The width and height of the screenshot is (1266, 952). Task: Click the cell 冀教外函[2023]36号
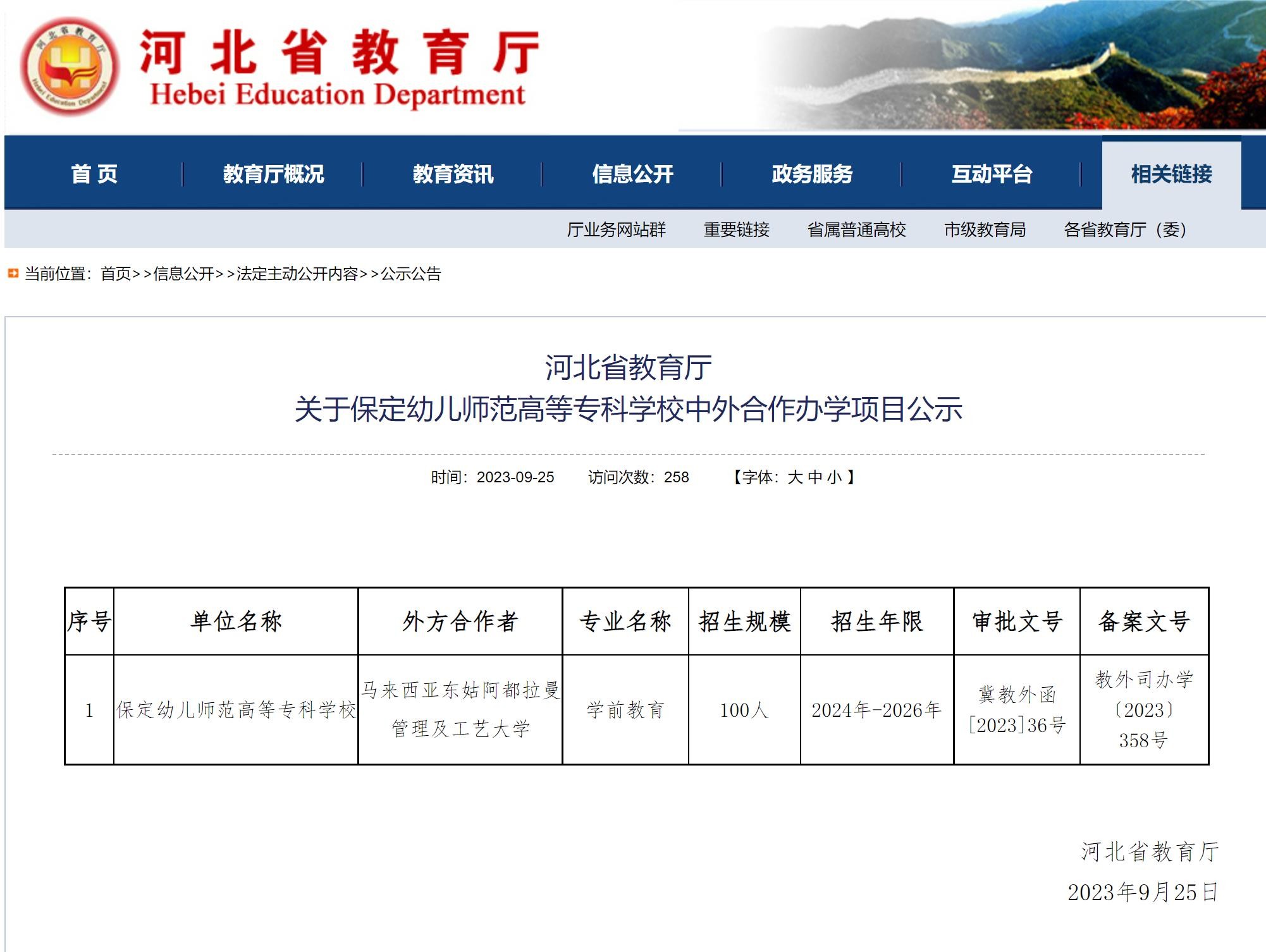point(1017,710)
